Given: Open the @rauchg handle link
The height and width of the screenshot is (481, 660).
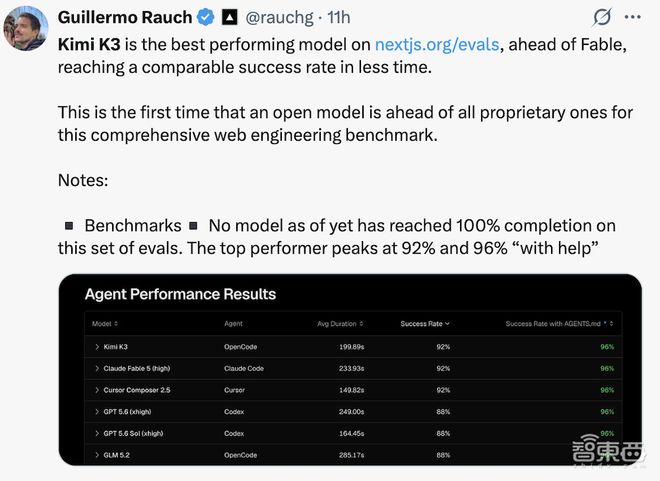Looking at the screenshot, I should (x=279, y=18).
